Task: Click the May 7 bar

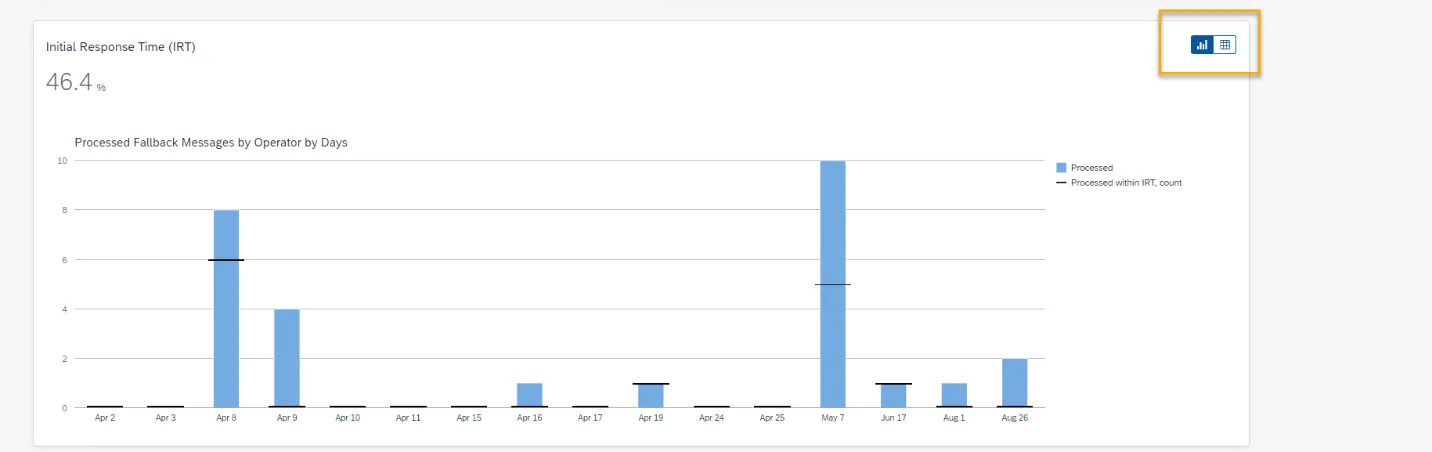Action: 833,284
